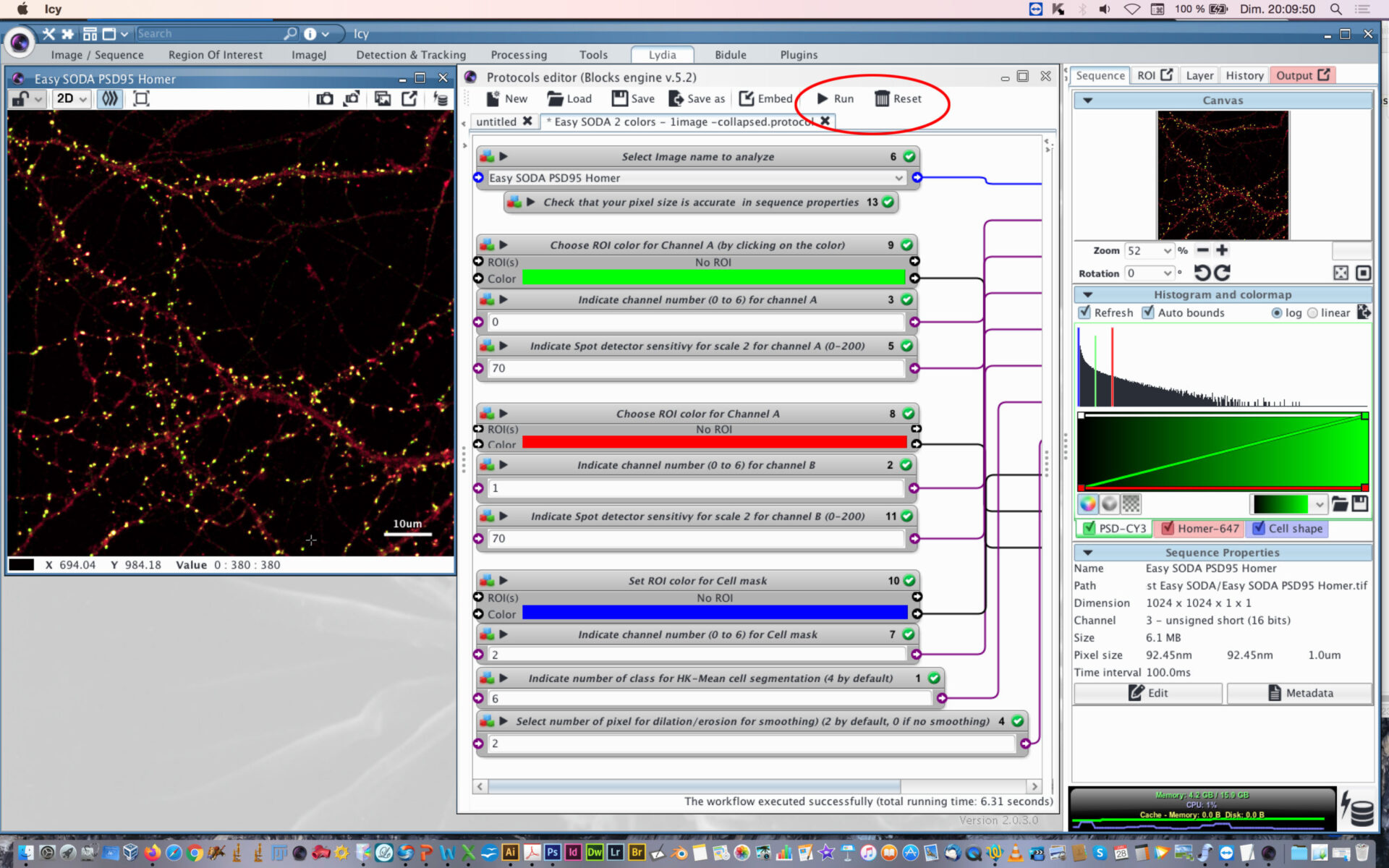Open Zoom percentage dropdown
This screenshot has width=1389, height=868.
(1167, 250)
